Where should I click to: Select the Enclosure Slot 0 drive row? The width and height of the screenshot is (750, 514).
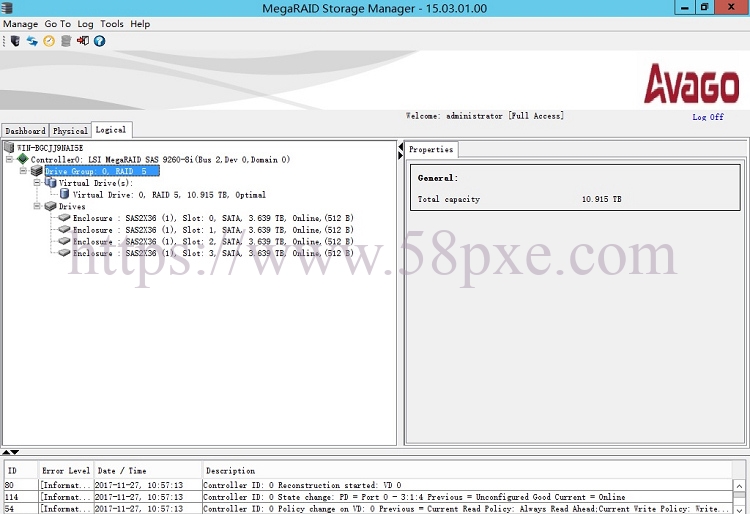pos(213,218)
